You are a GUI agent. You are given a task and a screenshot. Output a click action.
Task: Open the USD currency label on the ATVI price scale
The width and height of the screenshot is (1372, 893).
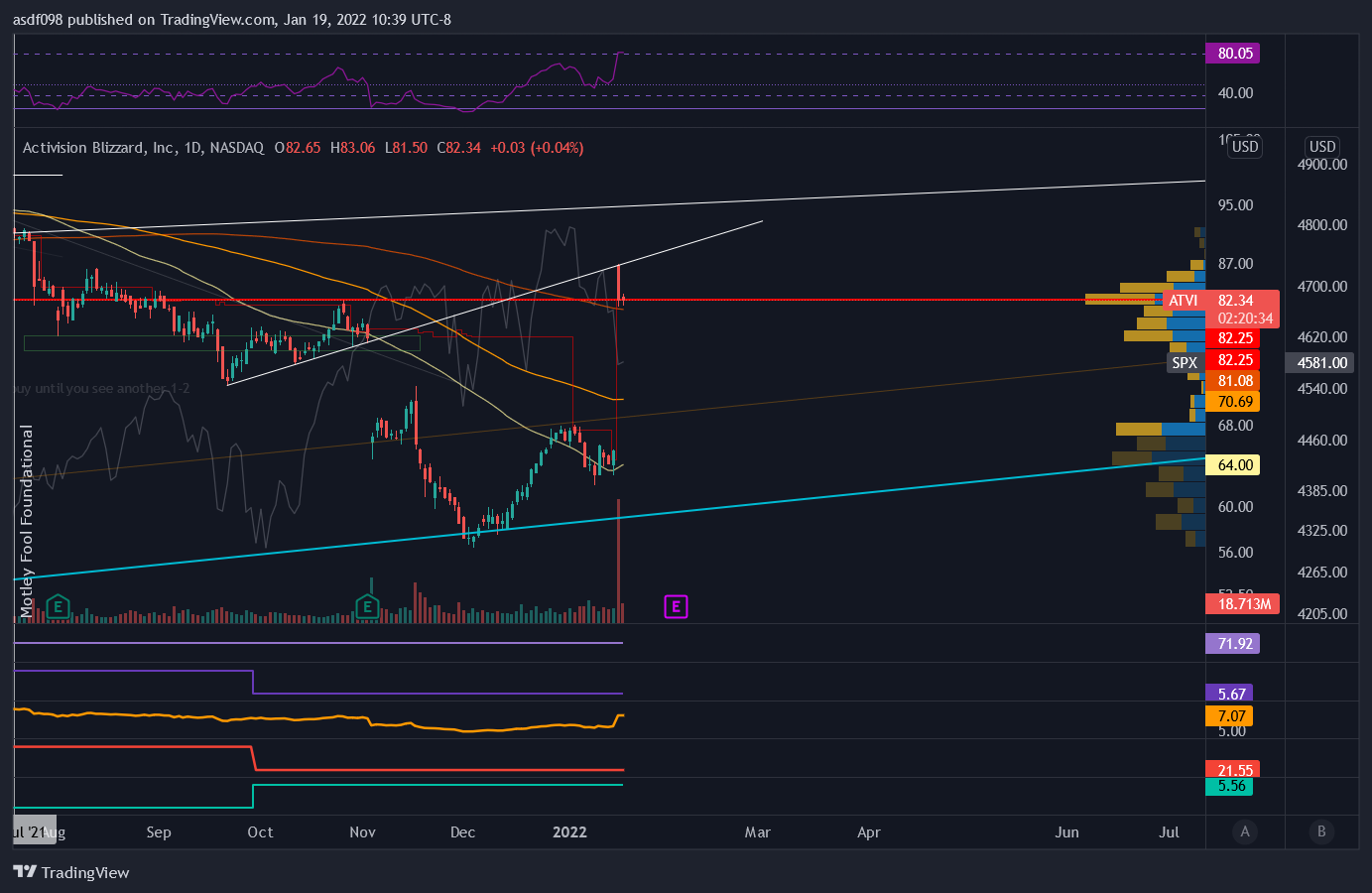click(x=1245, y=147)
